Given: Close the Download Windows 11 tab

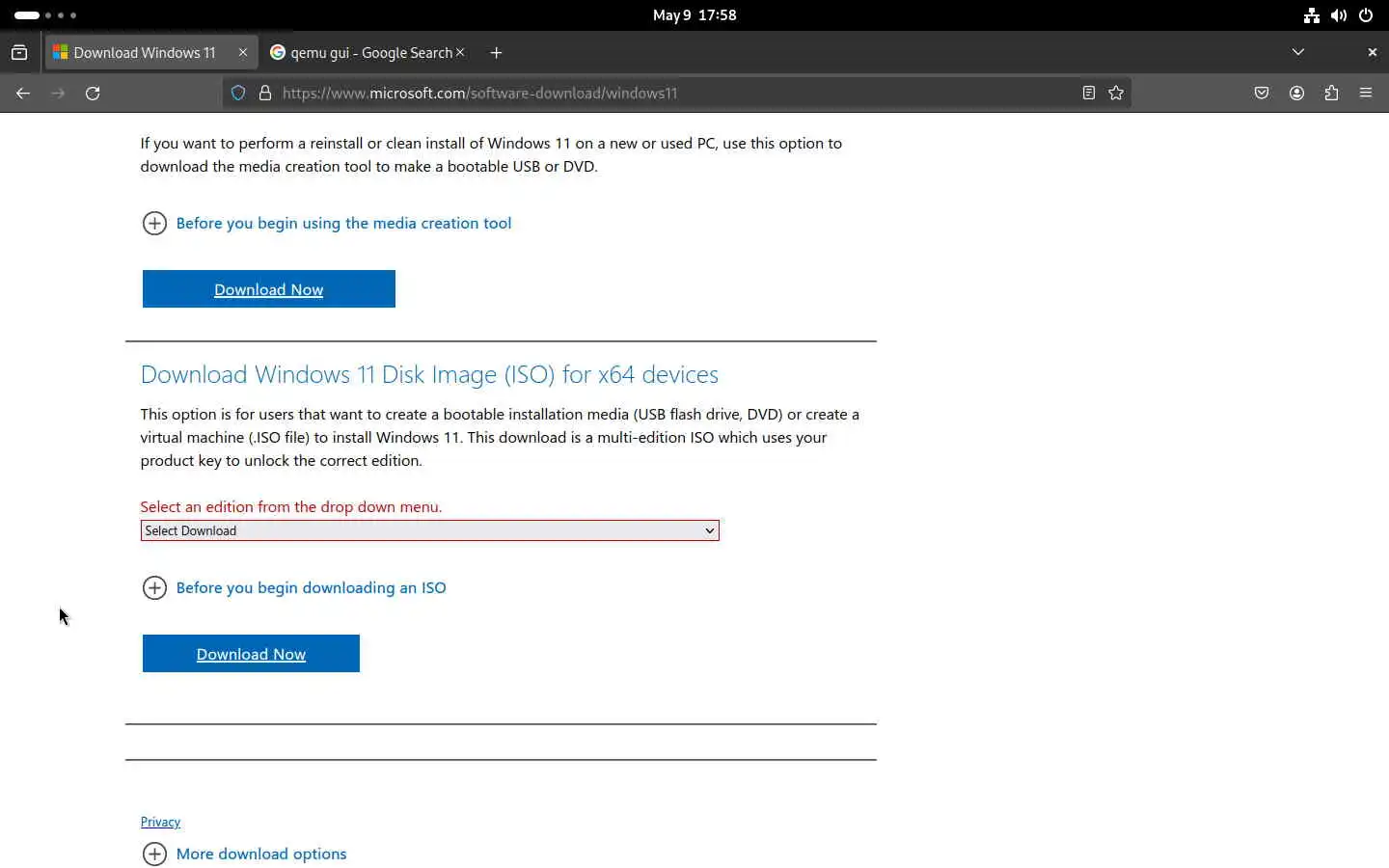Looking at the screenshot, I should point(243,53).
